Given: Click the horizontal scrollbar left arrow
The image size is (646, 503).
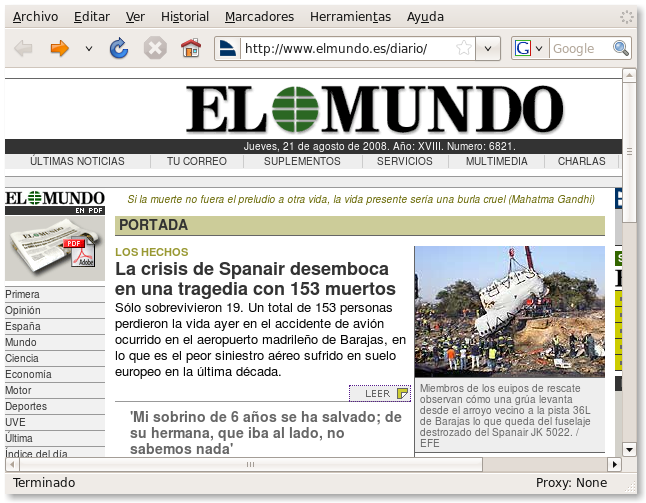Looking at the screenshot, I should pyautogui.click(x=12, y=465).
